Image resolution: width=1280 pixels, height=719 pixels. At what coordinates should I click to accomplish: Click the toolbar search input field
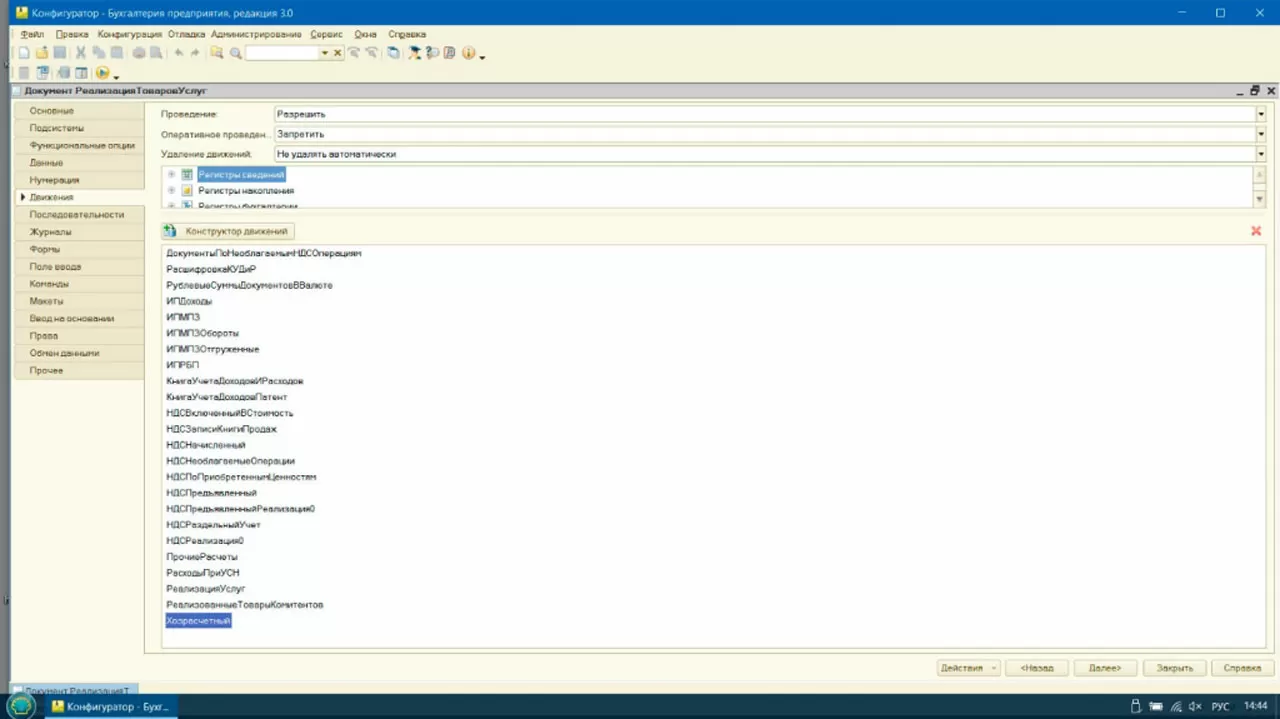tap(282, 53)
